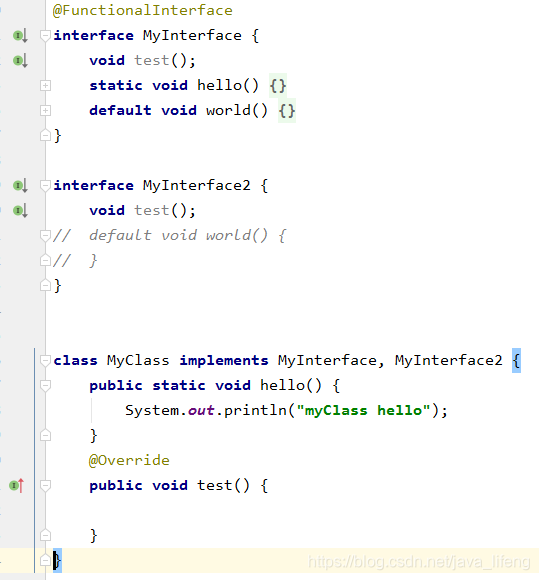Collapse the public void test() method in MyClass
The image size is (539, 580).
pyautogui.click(x=45, y=485)
